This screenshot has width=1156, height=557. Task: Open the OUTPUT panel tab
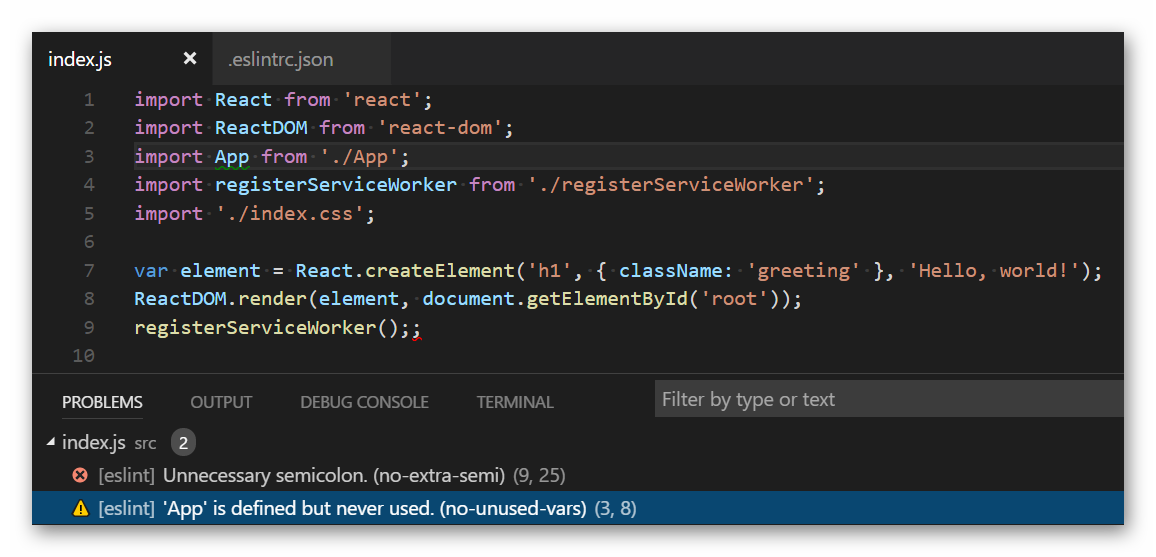[x=221, y=402]
